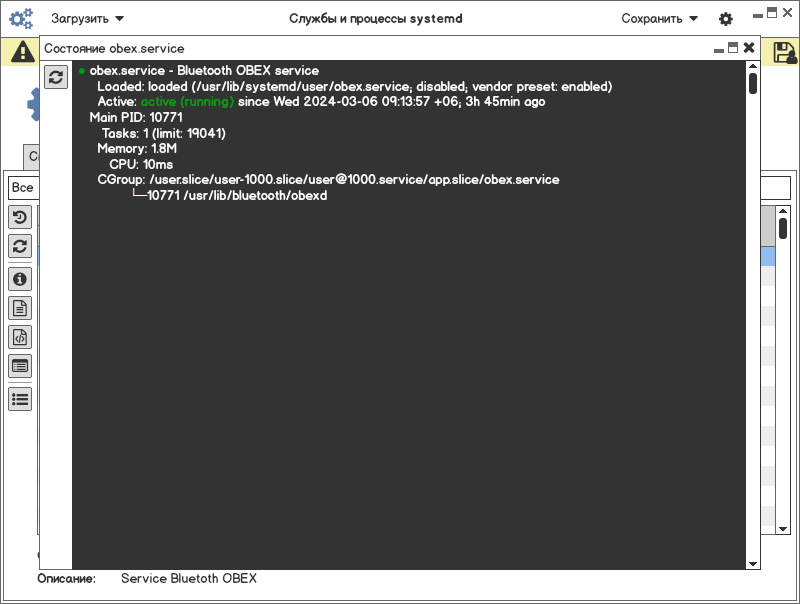The image size is (800, 604).
Task: Click the 'CPU: 10ms' line
Action: (x=141, y=164)
